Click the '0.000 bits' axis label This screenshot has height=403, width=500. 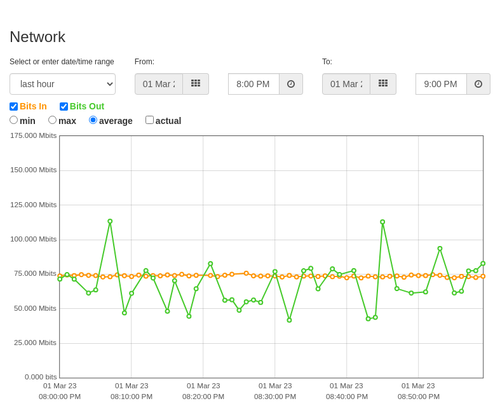tap(41, 377)
